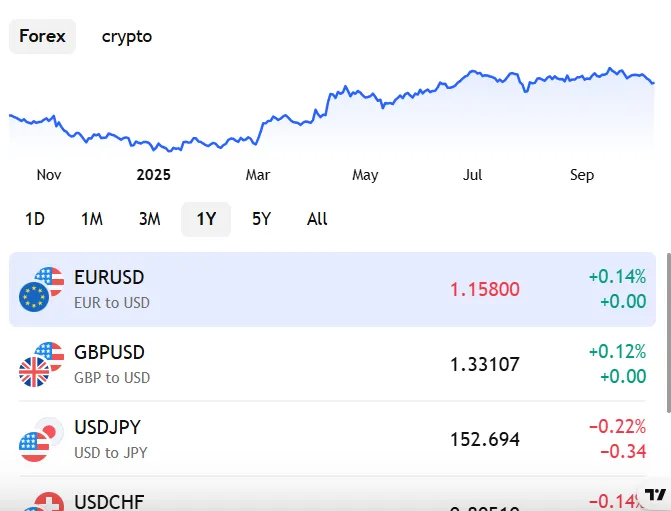
Task: Switch to the Forex tab
Action: 42,37
